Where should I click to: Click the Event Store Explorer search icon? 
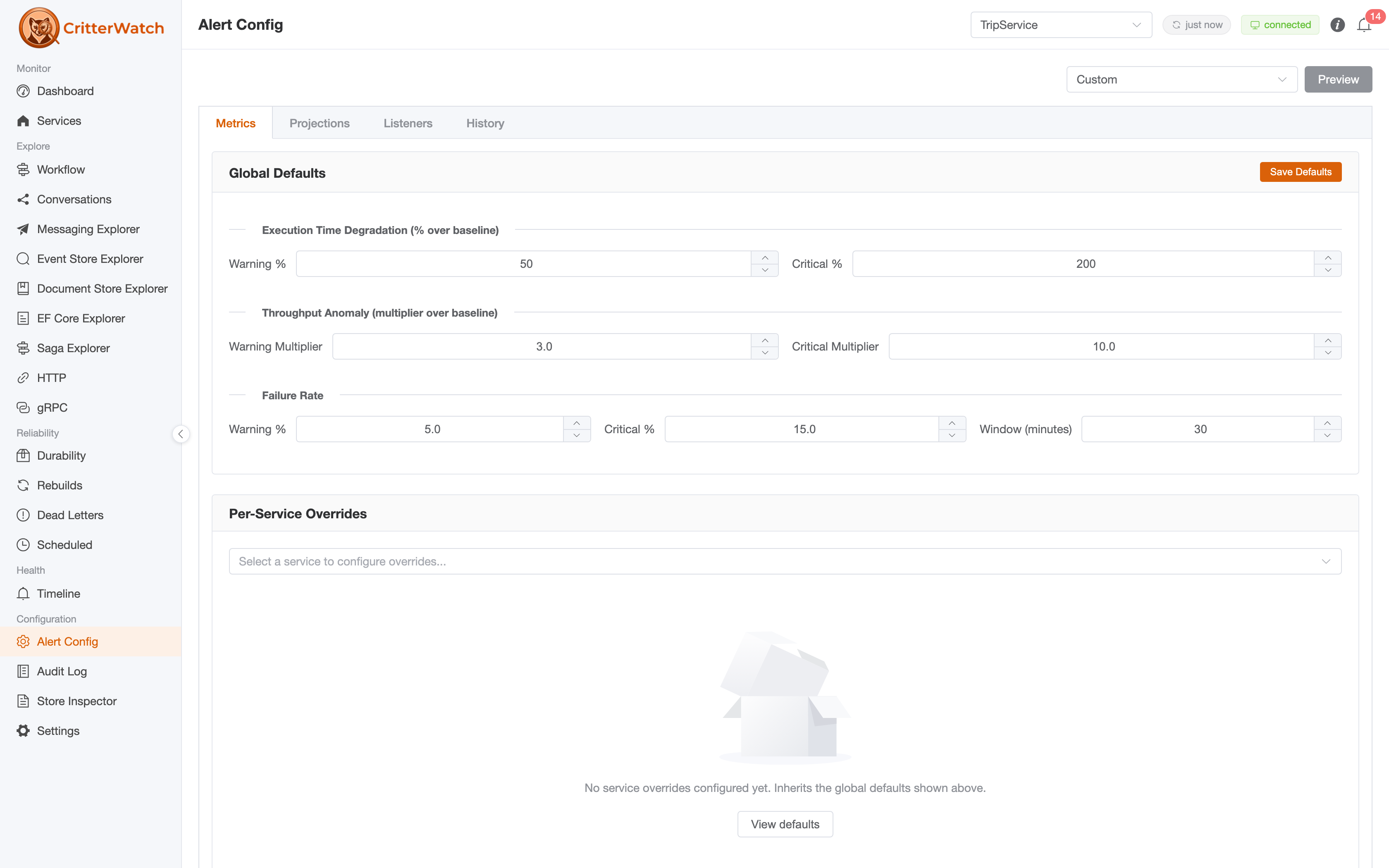tap(23, 259)
